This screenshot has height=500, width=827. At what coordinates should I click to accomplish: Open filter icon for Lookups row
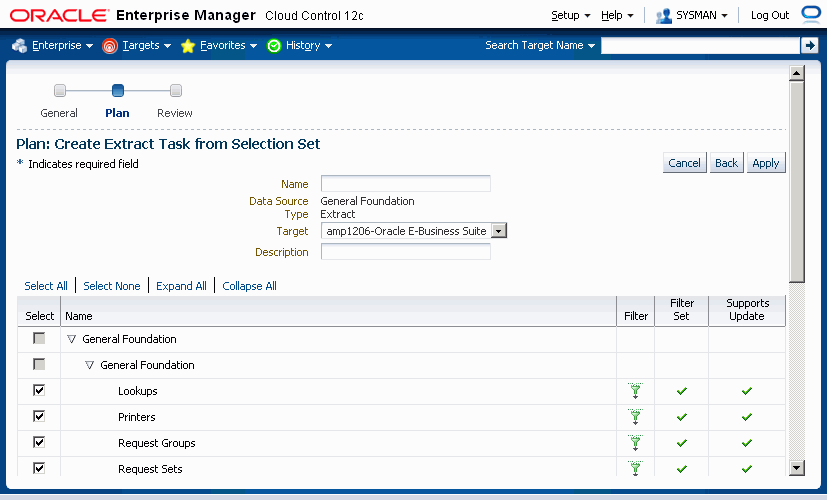coord(636,391)
